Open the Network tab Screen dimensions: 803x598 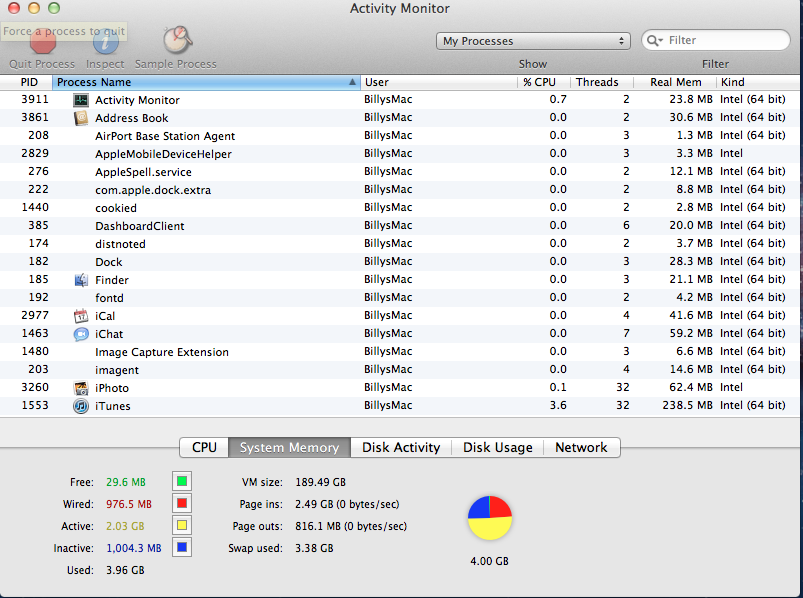581,447
